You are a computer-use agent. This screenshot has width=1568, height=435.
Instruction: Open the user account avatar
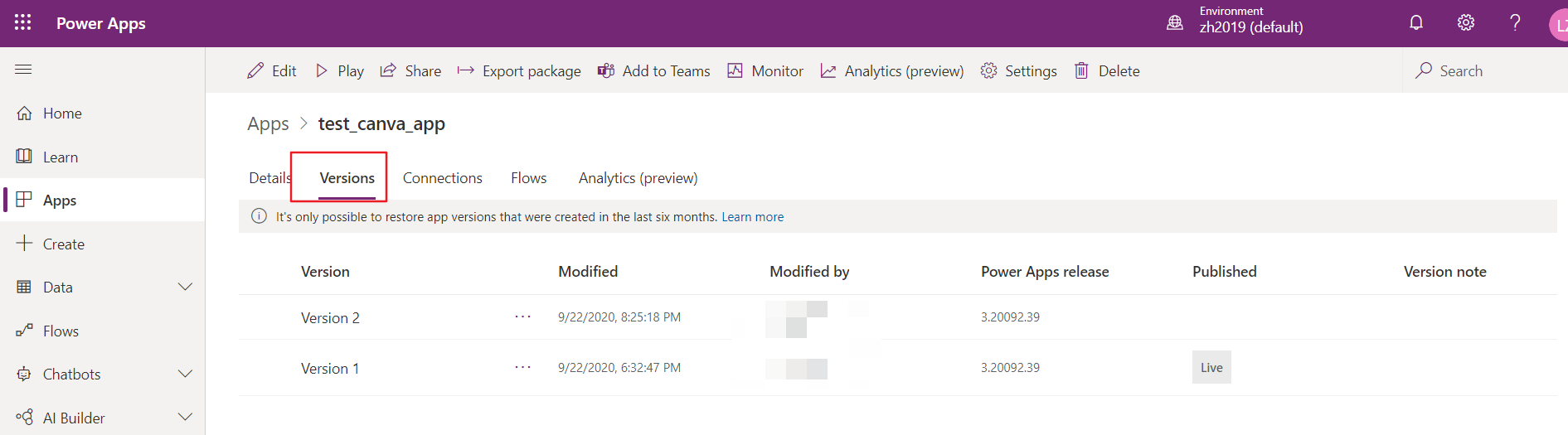[x=1559, y=24]
